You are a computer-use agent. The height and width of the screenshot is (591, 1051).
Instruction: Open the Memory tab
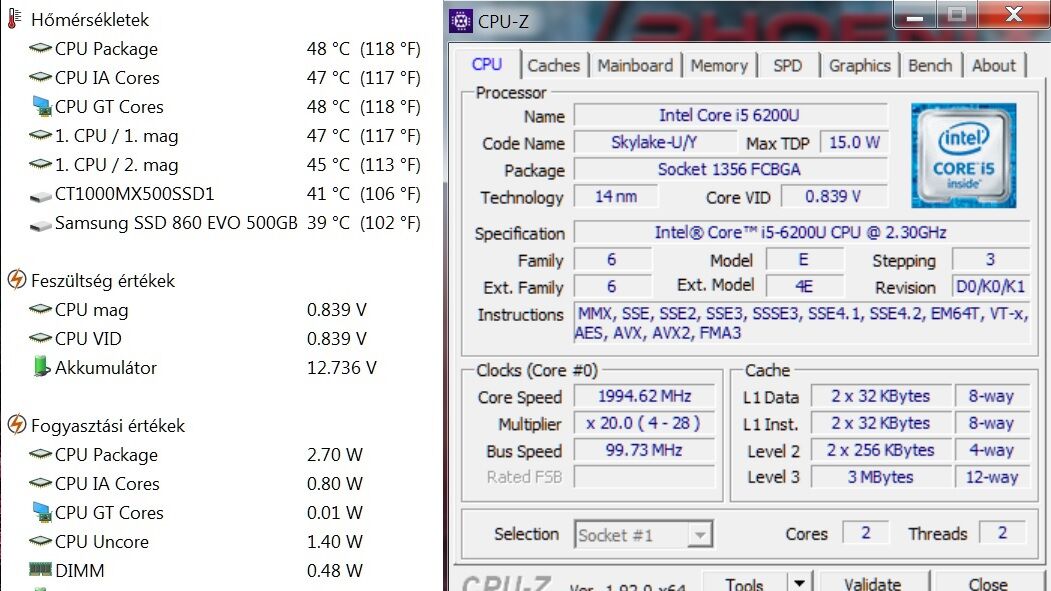click(x=719, y=66)
